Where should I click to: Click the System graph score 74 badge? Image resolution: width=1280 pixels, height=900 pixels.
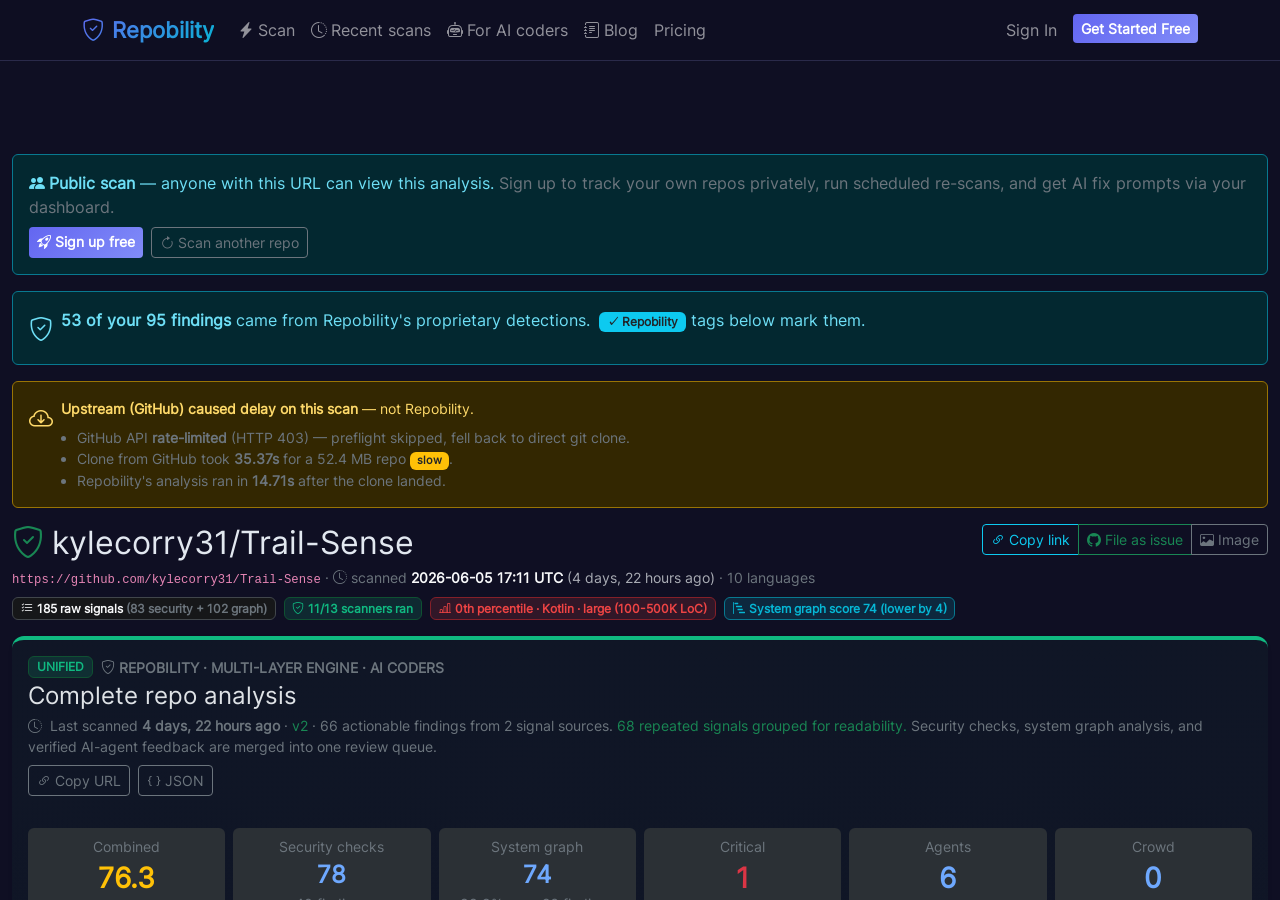coord(839,608)
